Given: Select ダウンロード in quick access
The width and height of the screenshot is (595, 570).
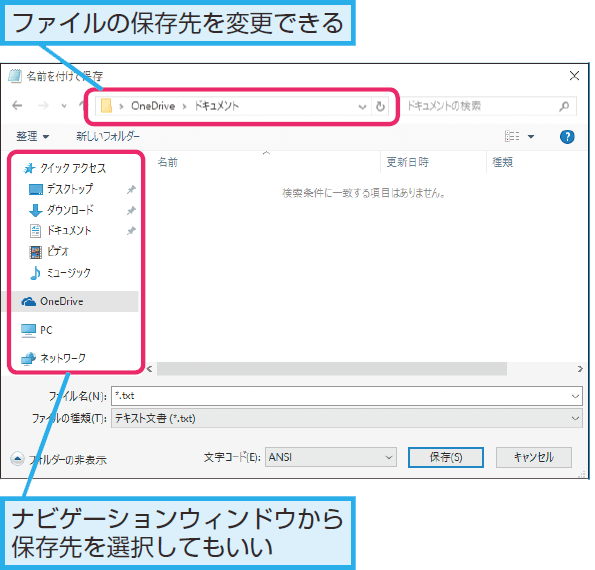Looking at the screenshot, I should [70, 210].
